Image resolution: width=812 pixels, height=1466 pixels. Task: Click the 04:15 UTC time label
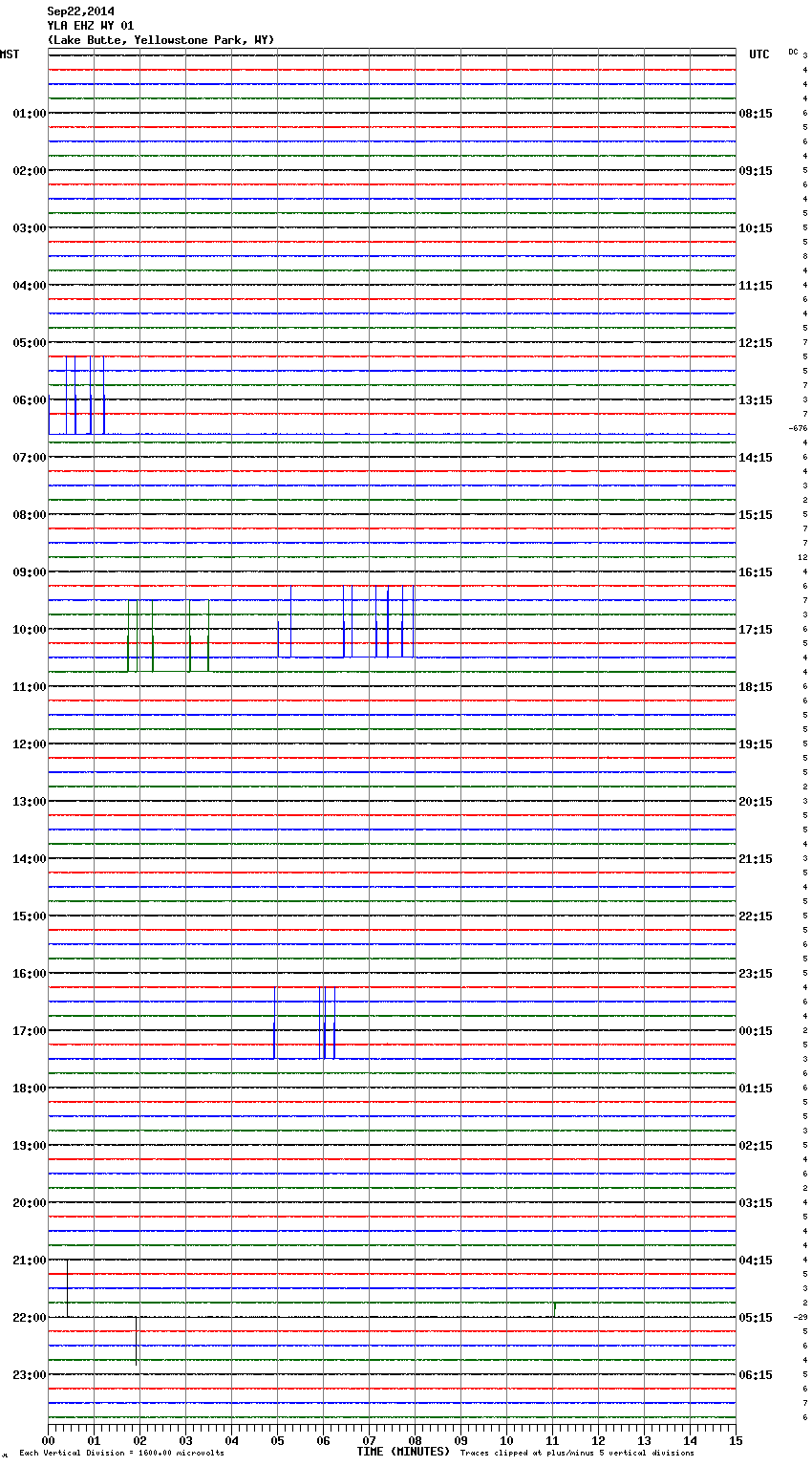[756, 1261]
